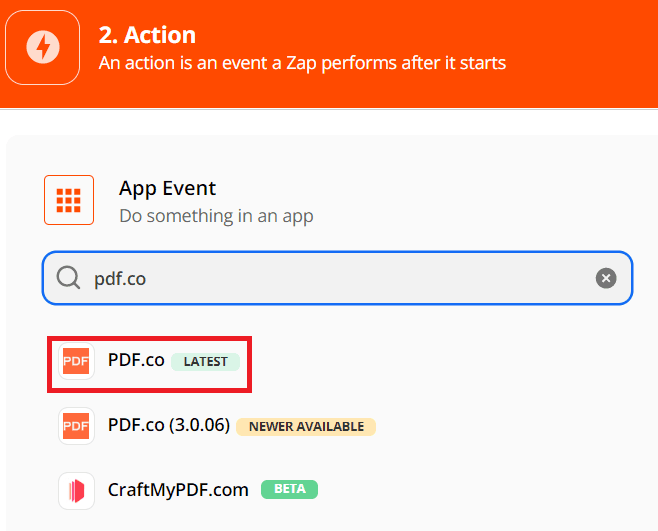Click the lightning bolt Action icon
This screenshot has height=531, width=658.
coord(42,47)
